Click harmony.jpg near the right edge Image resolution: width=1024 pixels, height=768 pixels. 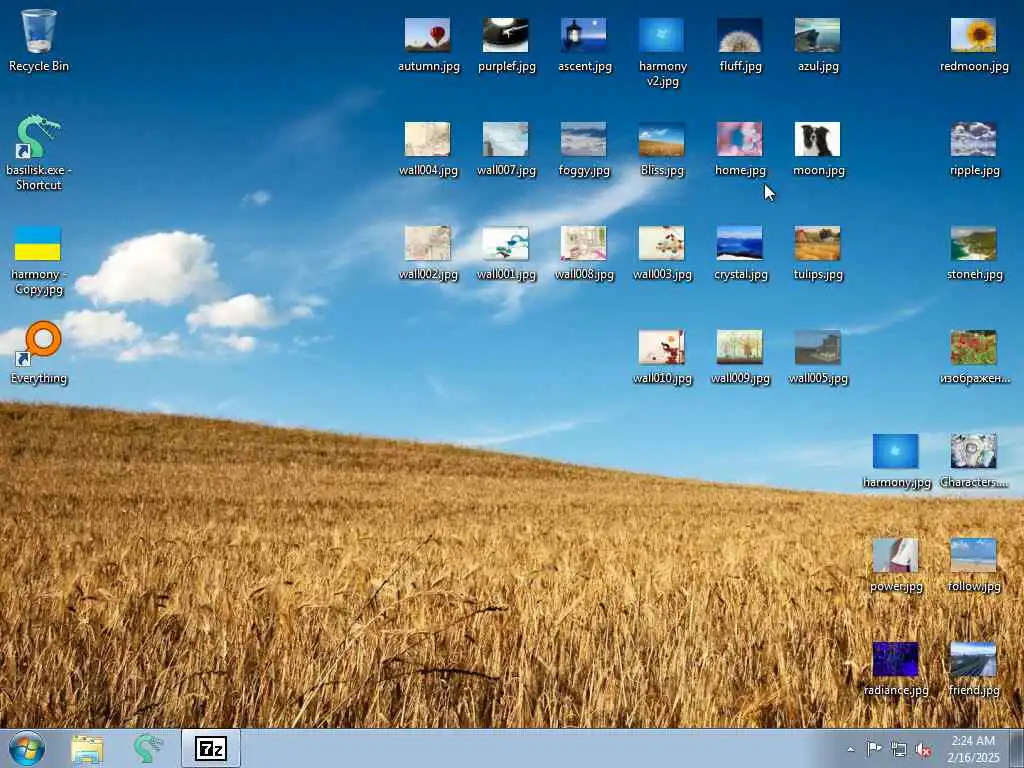tap(896, 461)
